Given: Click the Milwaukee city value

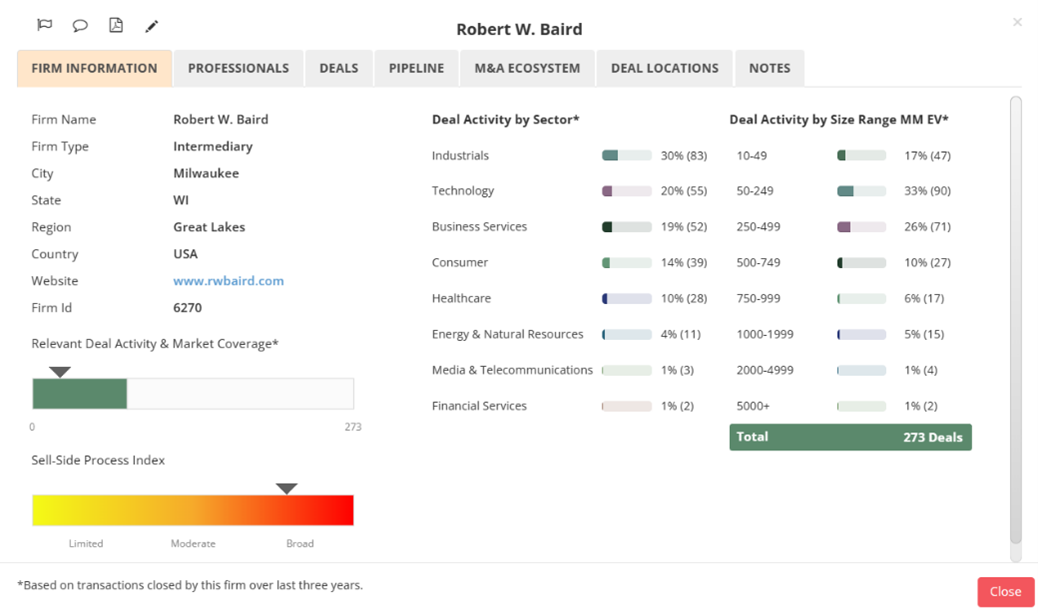Looking at the screenshot, I should 206,173.
